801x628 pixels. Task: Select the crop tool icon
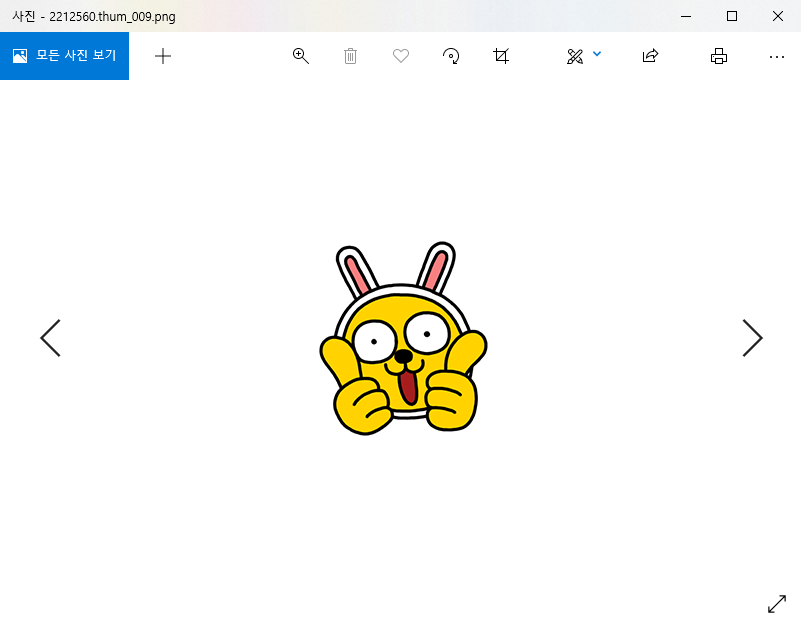tap(501, 56)
